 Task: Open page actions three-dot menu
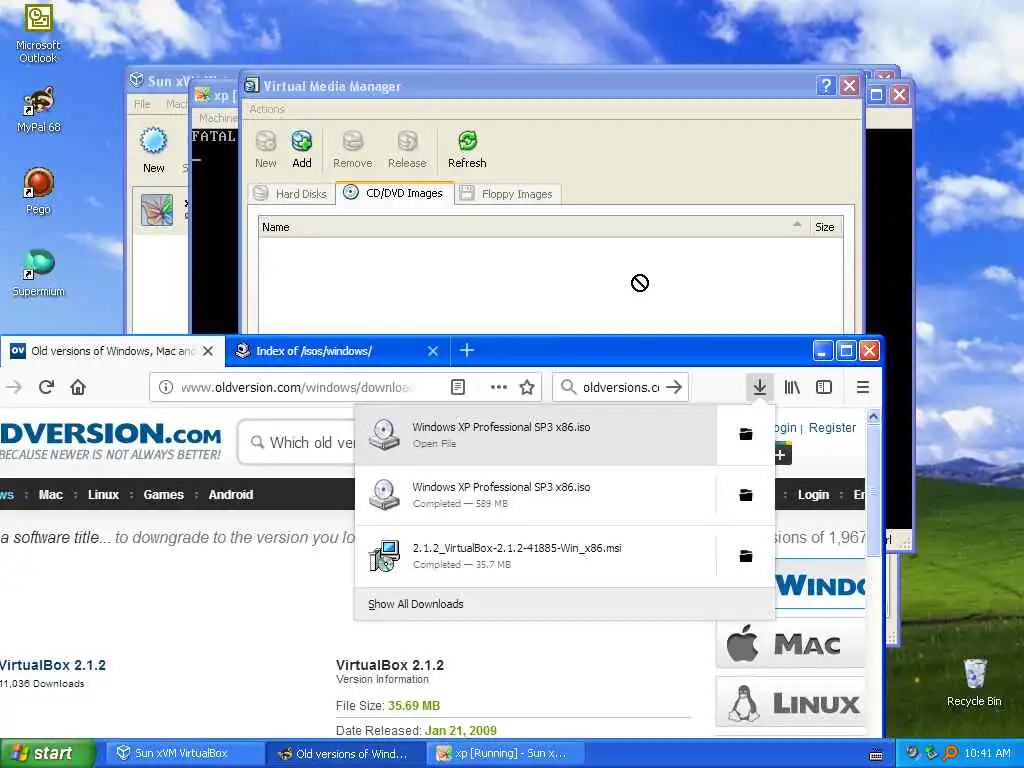(498, 387)
